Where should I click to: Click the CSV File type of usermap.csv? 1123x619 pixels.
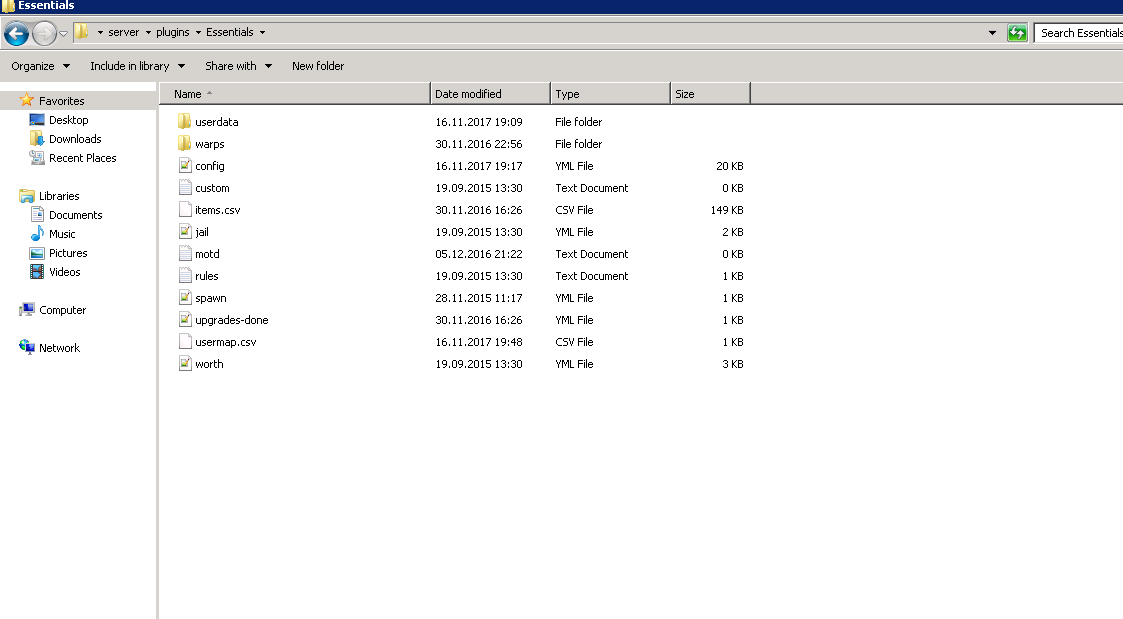click(x=574, y=342)
